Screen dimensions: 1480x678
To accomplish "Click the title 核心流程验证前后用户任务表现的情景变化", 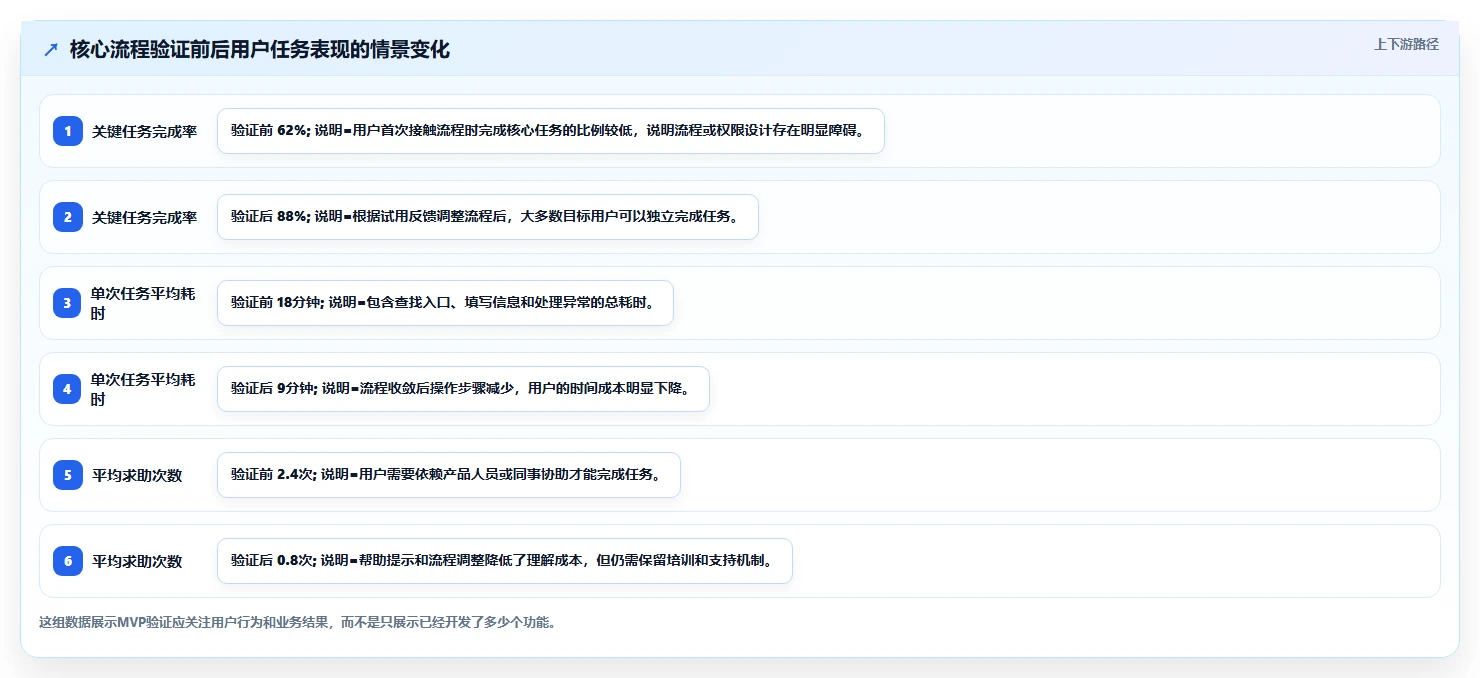I will [x=260, y=50].
